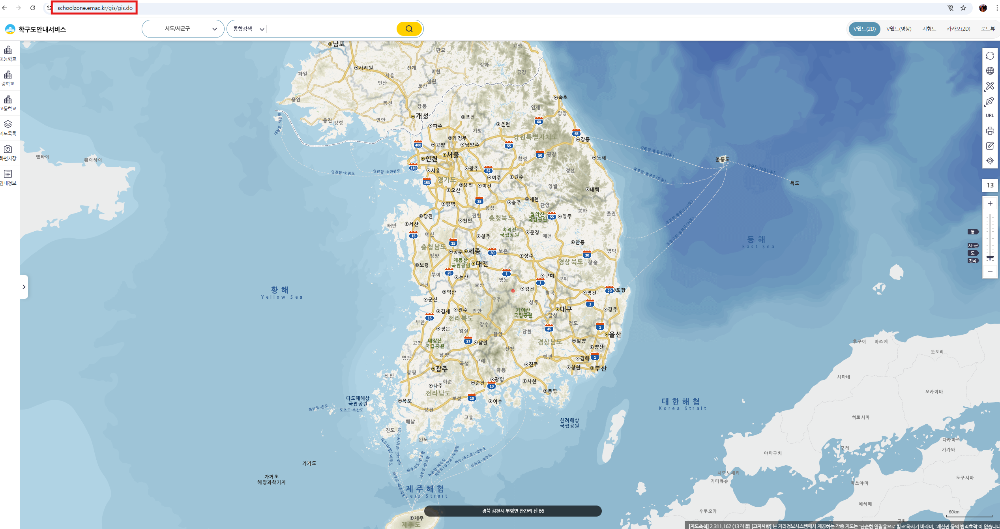
Task: Click the dark info bar at map bottom
Action: (513, 511)
